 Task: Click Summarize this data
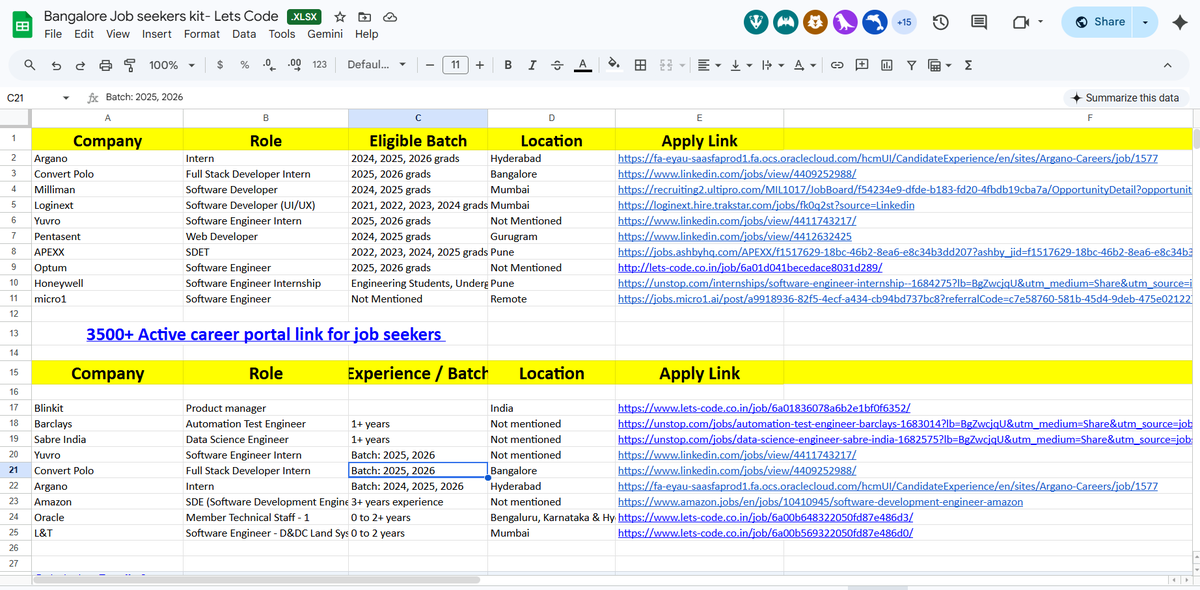tap(1125, 98)
